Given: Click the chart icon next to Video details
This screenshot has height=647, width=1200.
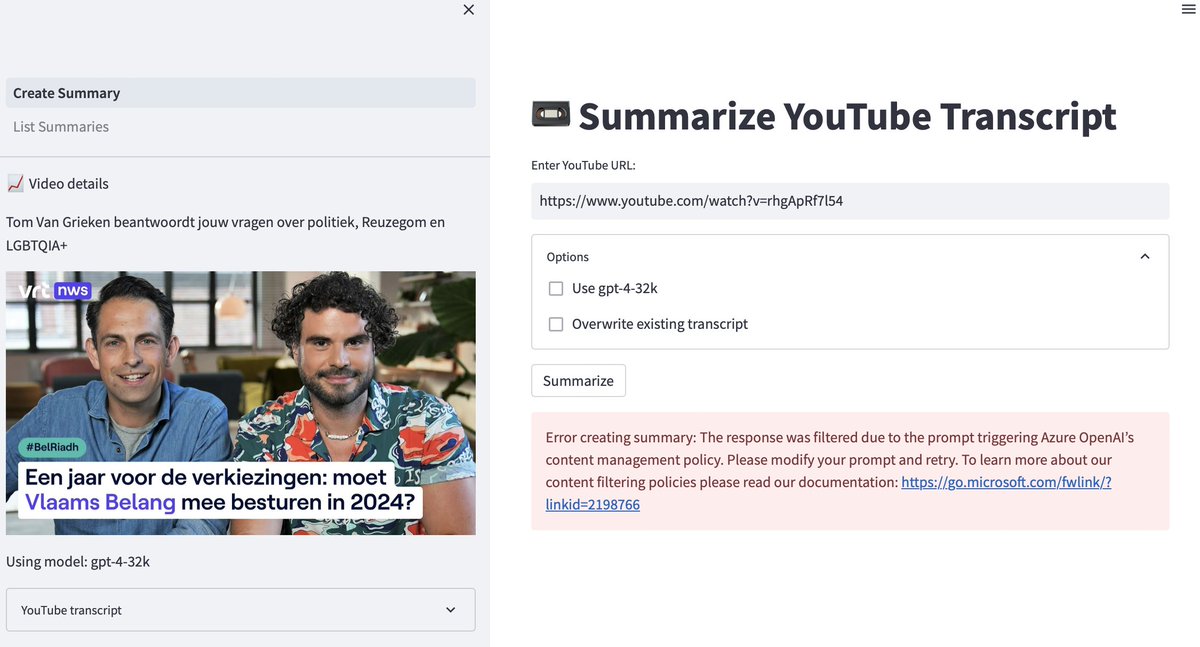Looking at the screenshot, I should click(x=17, y=182).
